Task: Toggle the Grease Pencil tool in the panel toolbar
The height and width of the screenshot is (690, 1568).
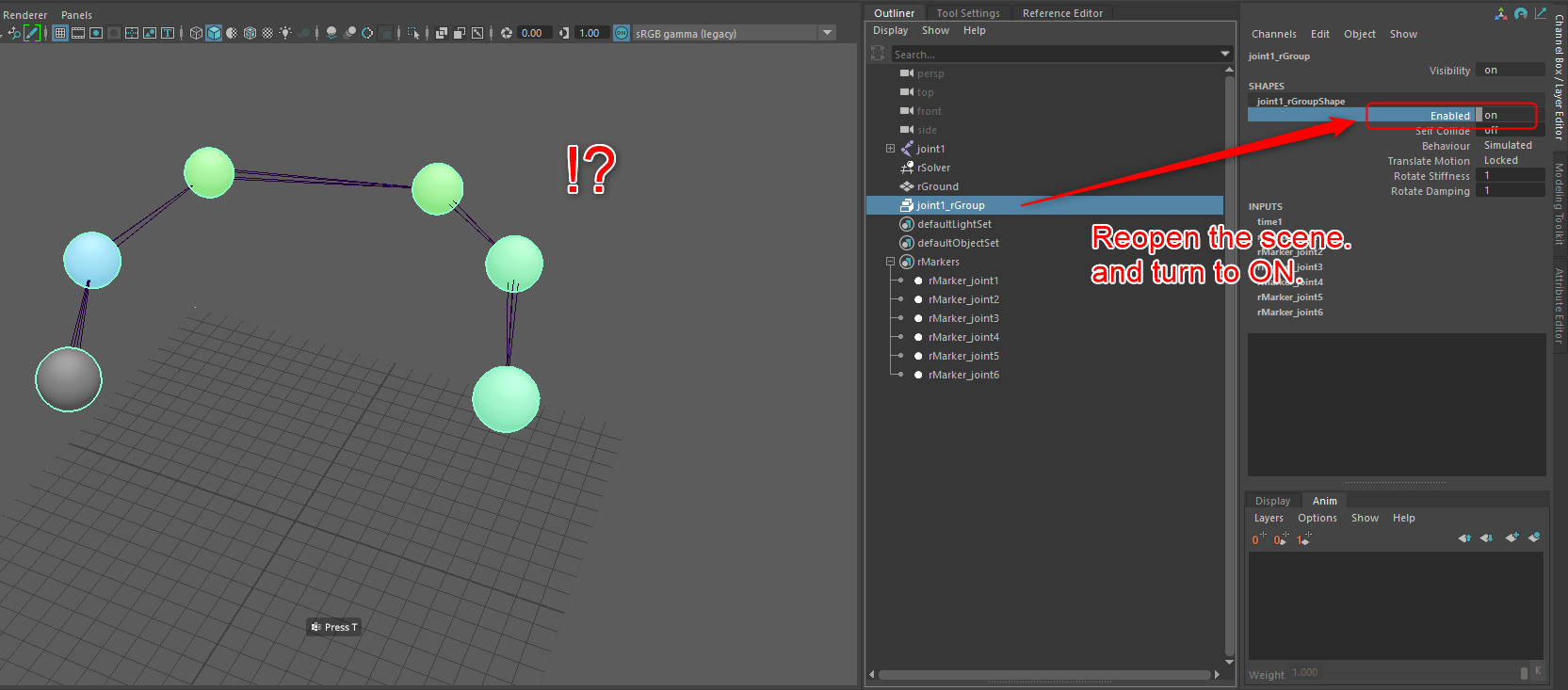Action: coord(32,33)
